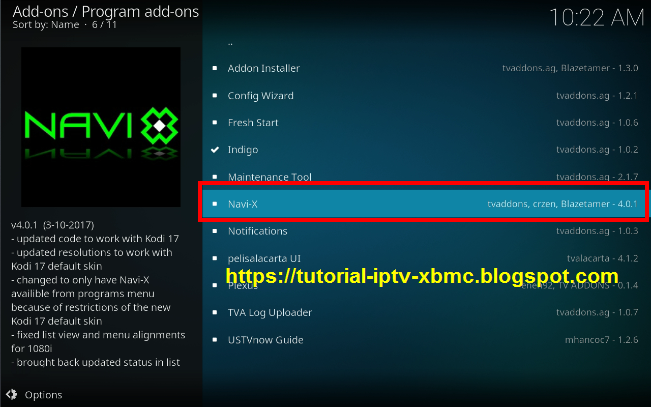Click the Options gear icon

[x=12, y=395]
